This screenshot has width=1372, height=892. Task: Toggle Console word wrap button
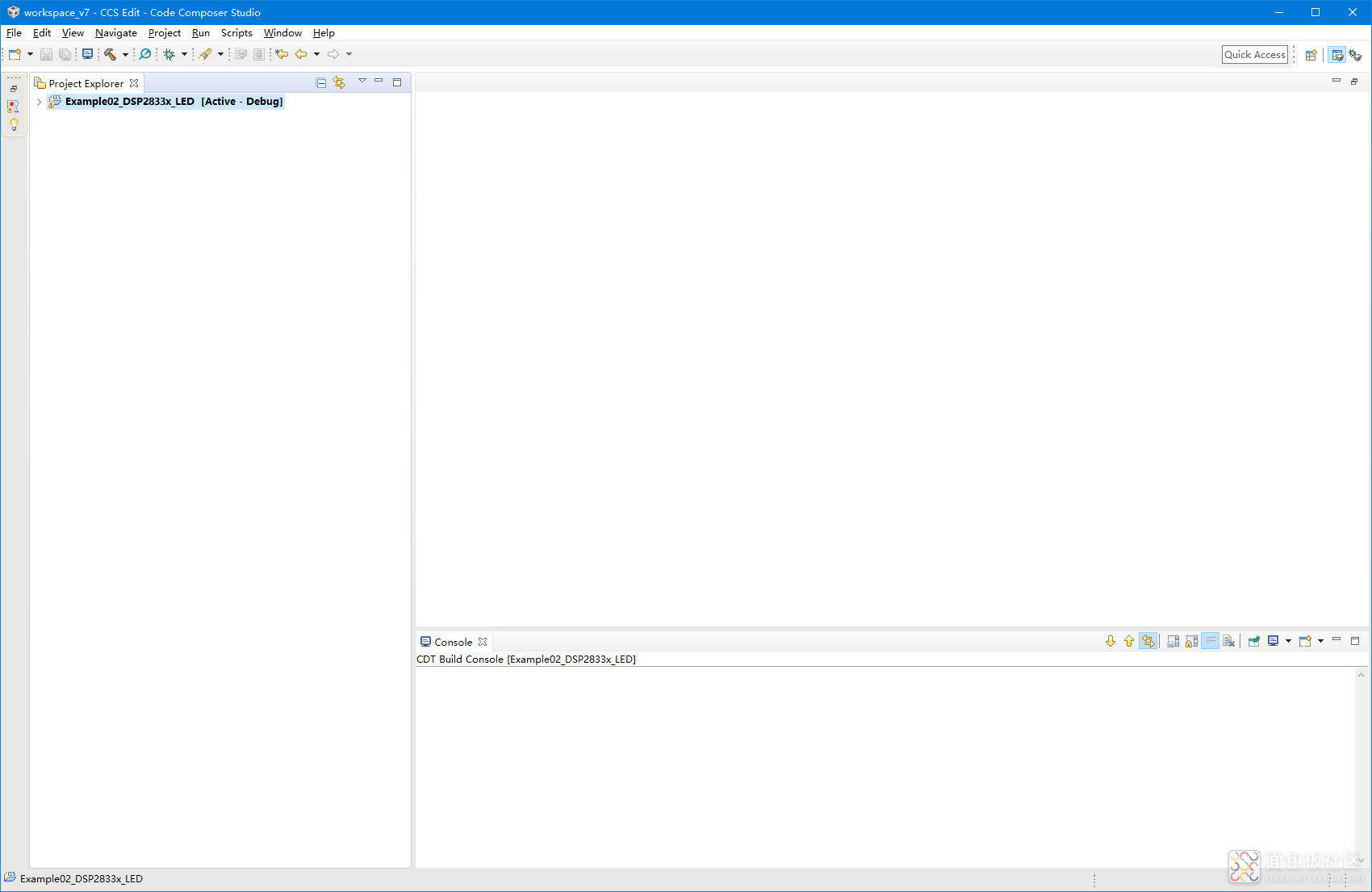[1210, 641]
